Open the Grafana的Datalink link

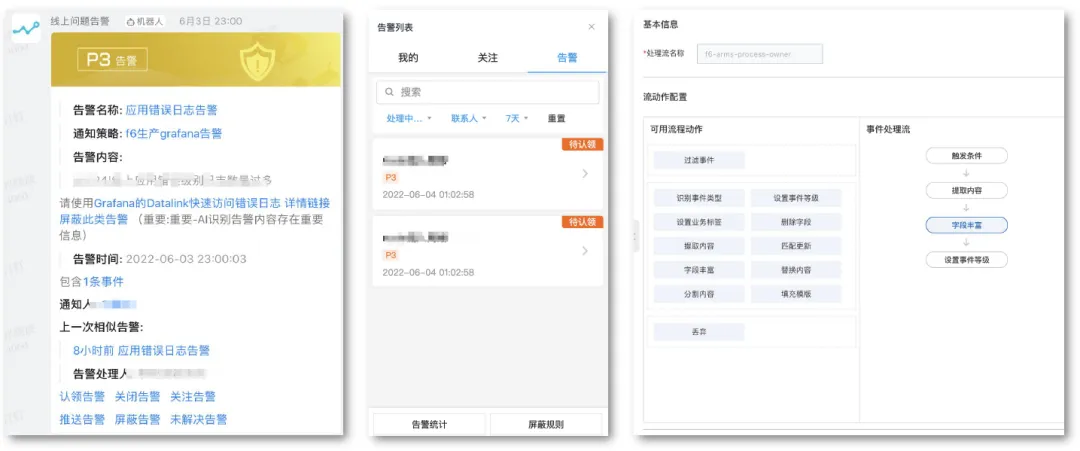pos(187,203)
